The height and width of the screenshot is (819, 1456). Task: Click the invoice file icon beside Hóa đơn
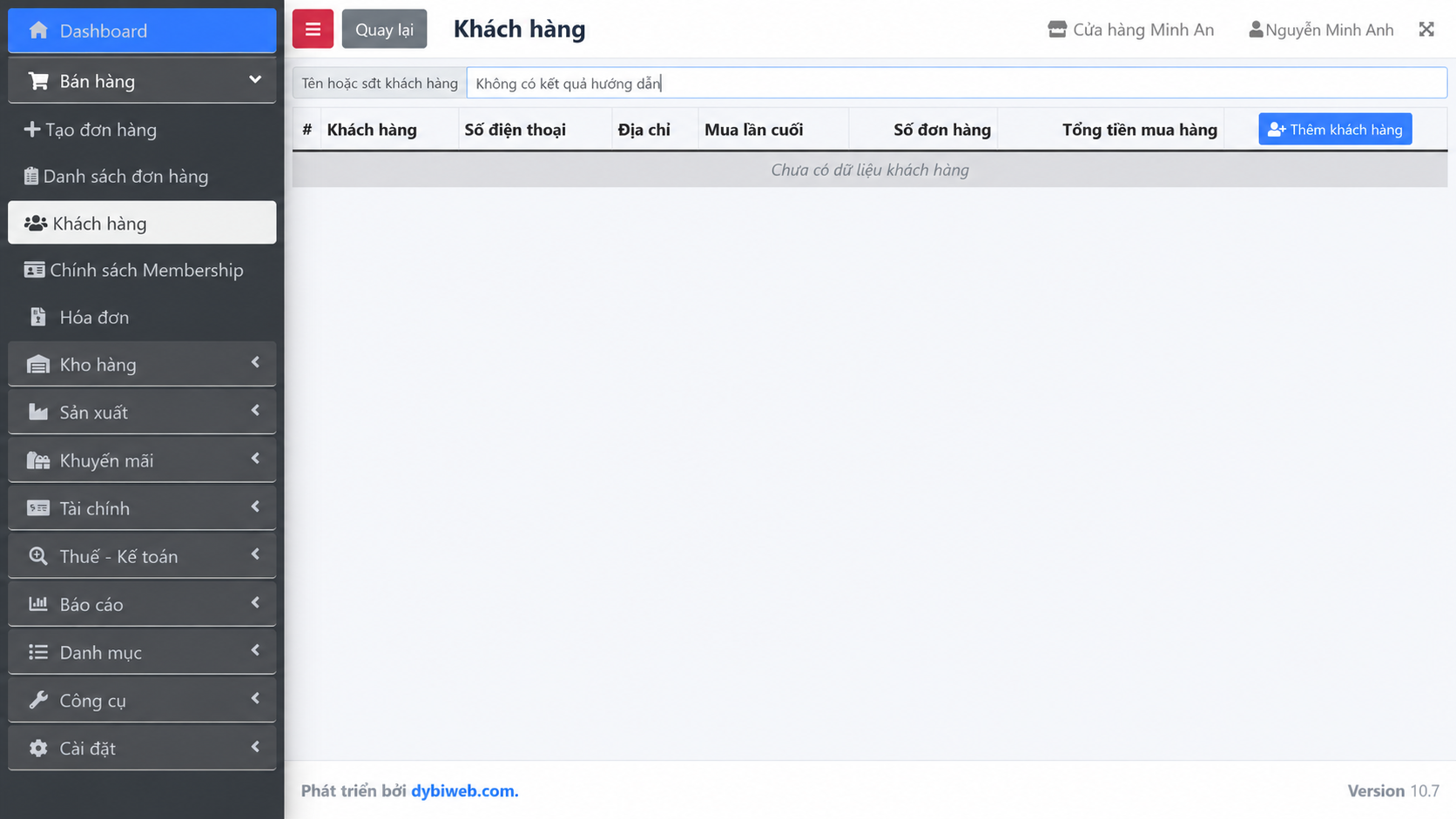(x=37, y=317)
